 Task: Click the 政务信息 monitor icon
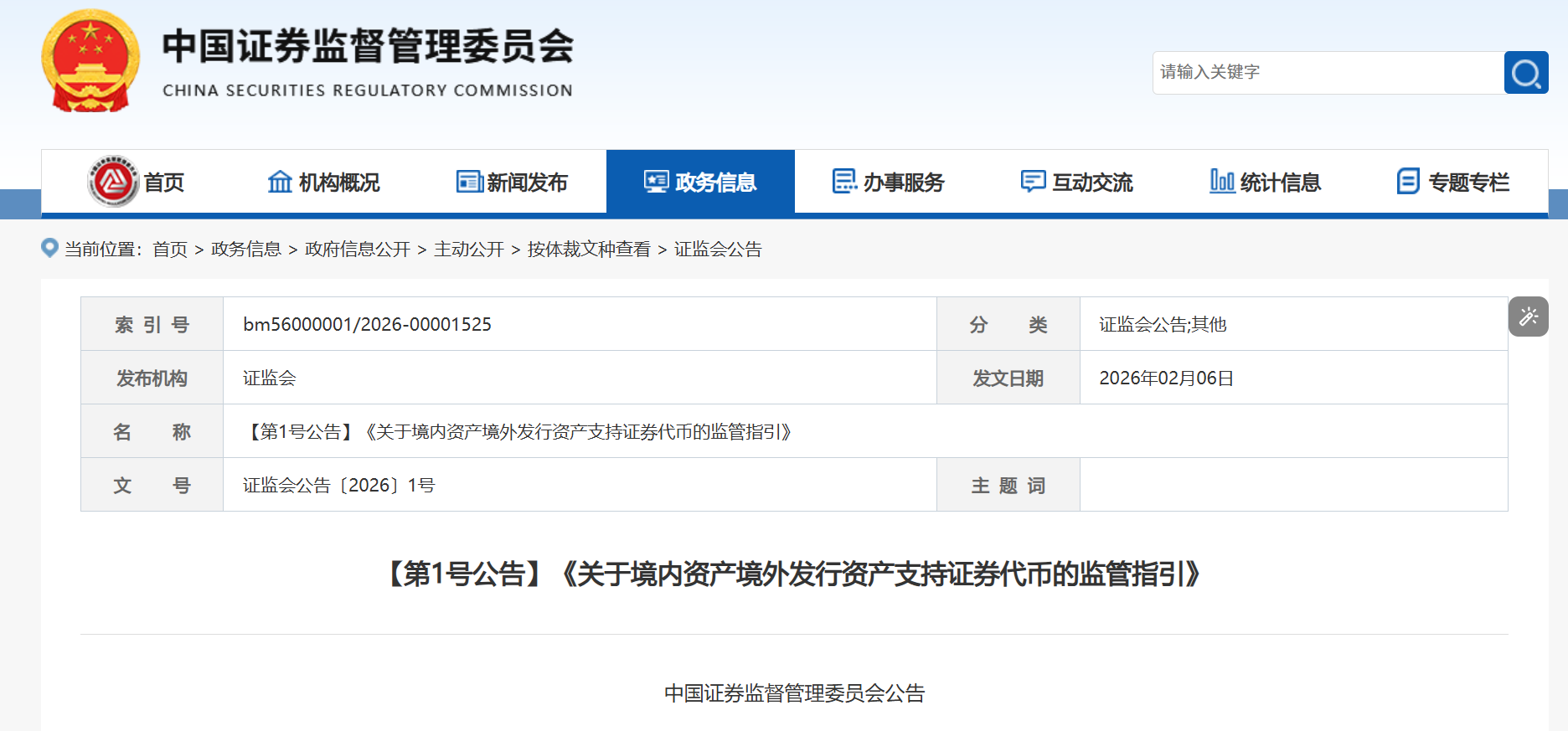pyautogui.click(x=657, y=181)
